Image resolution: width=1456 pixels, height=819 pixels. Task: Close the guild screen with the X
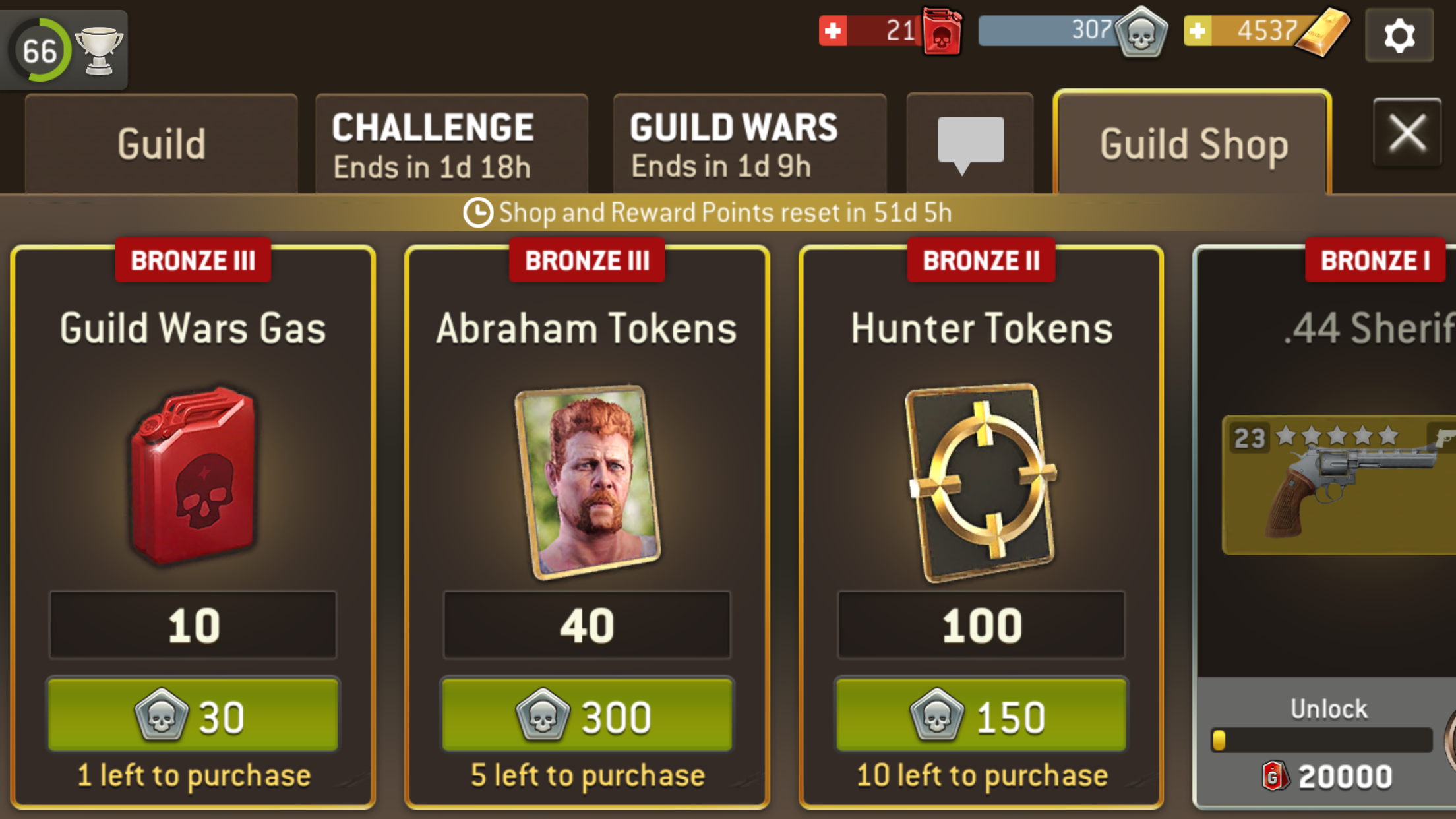click(1407, 133)
